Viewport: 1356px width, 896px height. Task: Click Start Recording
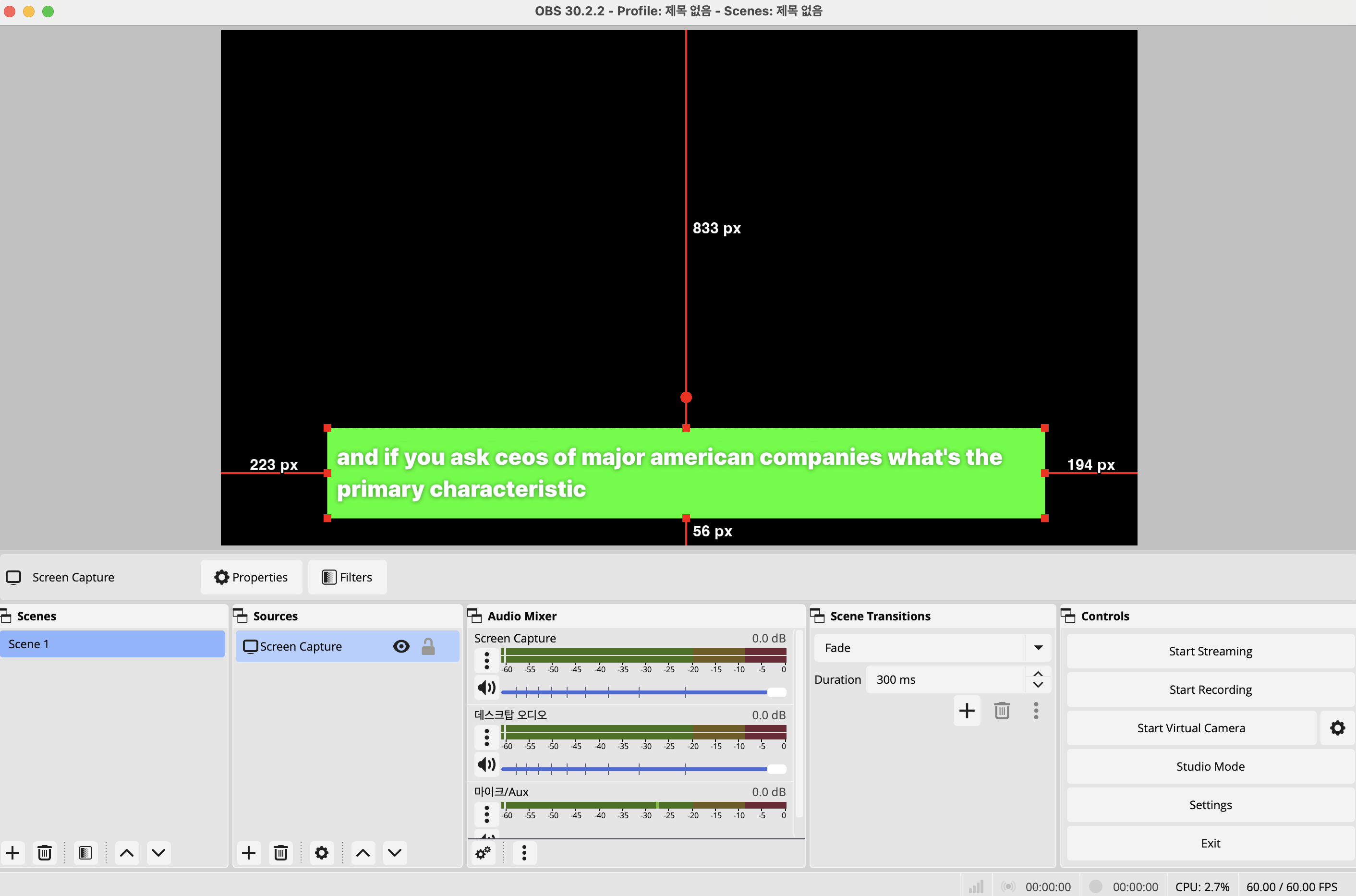pos(1210,690)
